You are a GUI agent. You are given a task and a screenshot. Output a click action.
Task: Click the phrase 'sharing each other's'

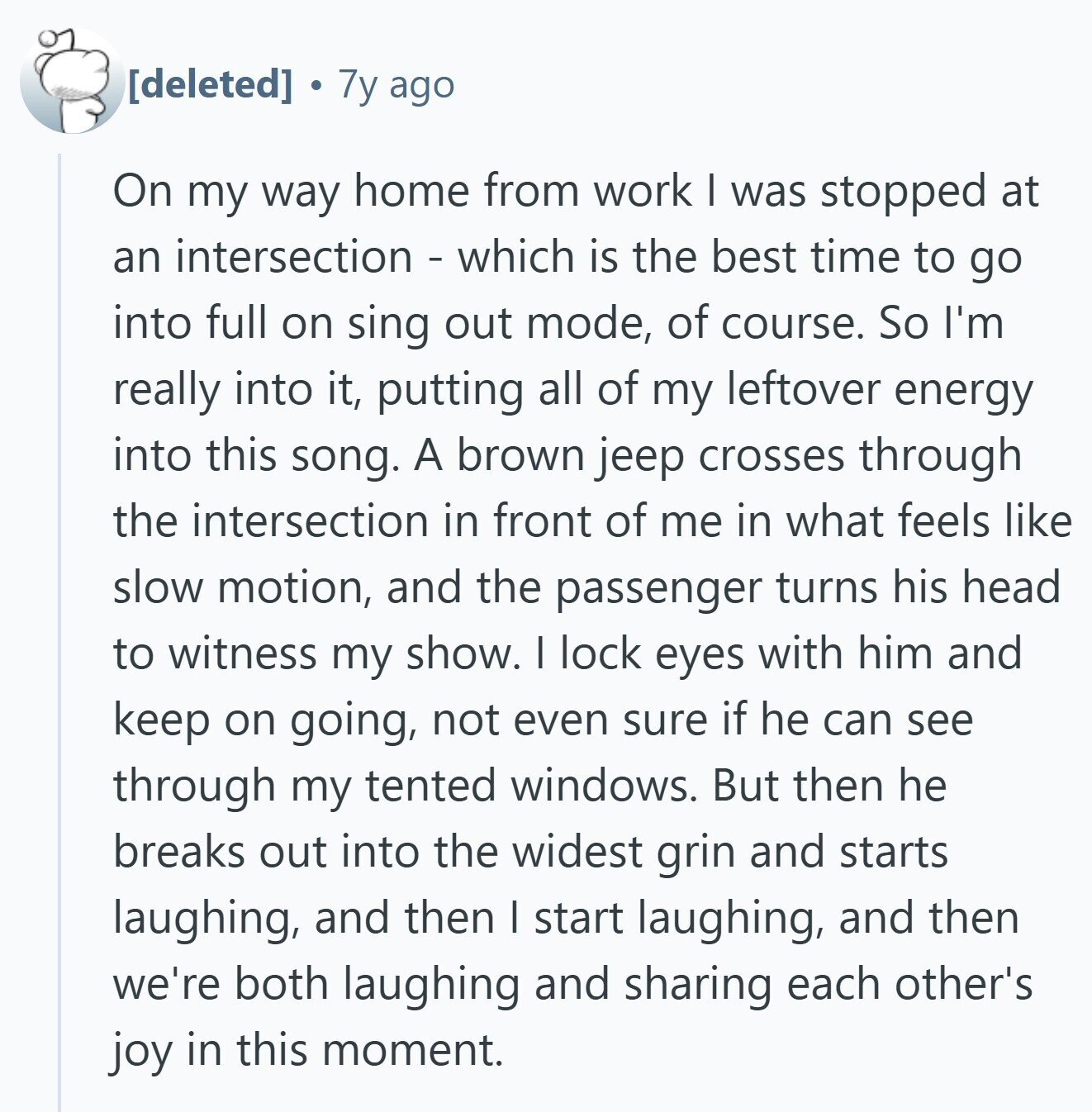pos(828,986)
